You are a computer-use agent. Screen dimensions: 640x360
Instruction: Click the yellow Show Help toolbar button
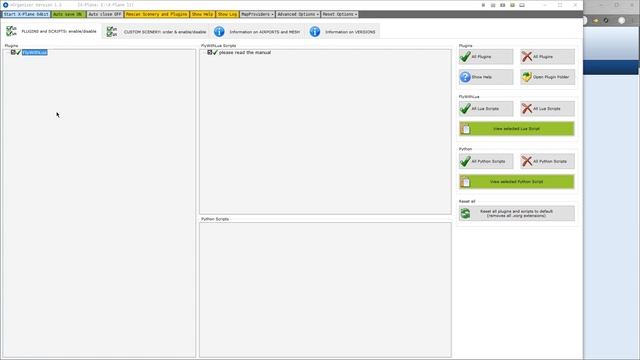202,14
